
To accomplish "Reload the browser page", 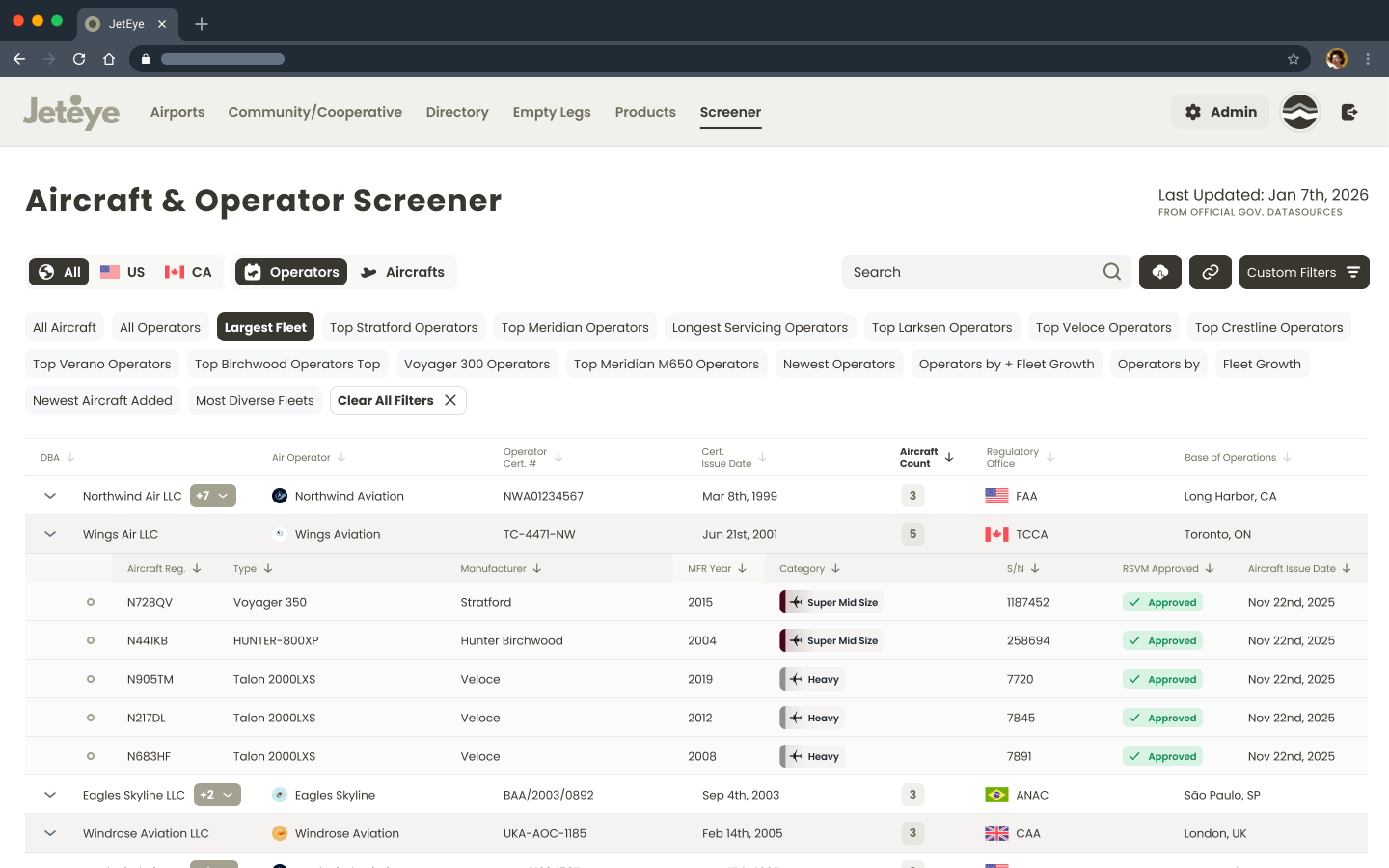I will click(79, 59).
